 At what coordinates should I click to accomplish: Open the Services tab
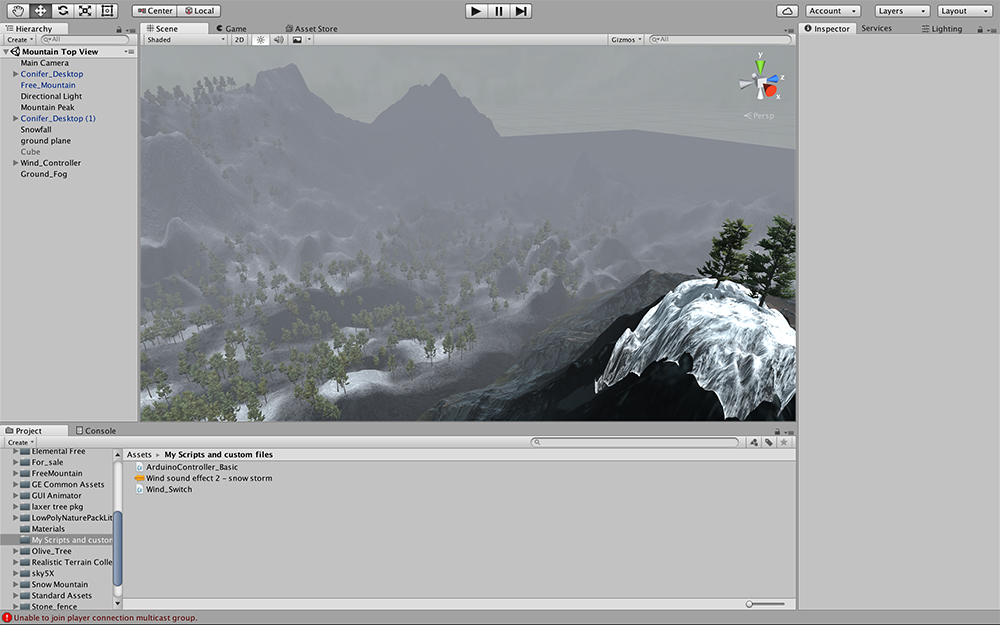[876, 29]
